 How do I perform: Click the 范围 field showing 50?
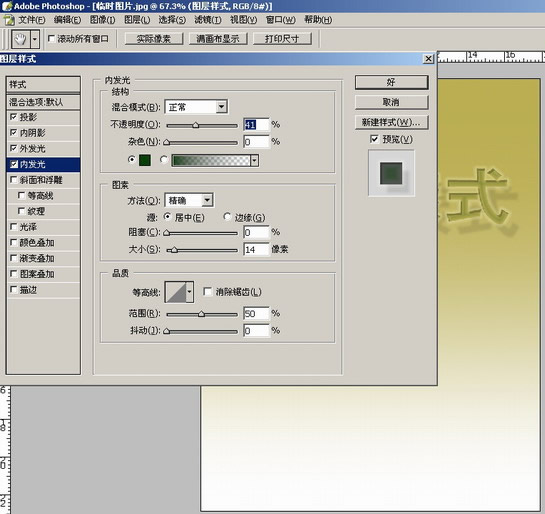click(x=256, y=313)
